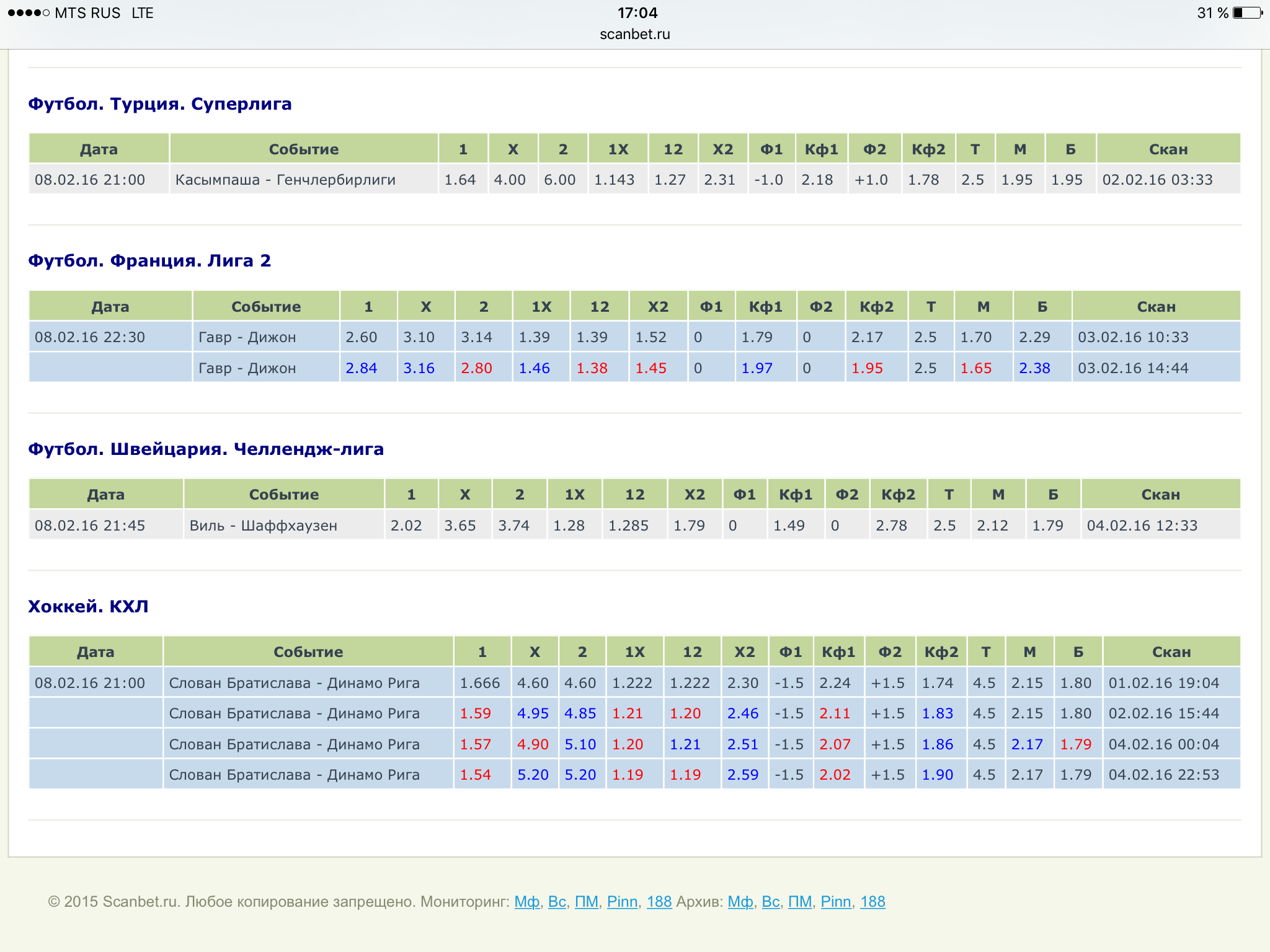
Task: Tap the Футбол. Турция. Суперлига heading
Action: [159, 104]
